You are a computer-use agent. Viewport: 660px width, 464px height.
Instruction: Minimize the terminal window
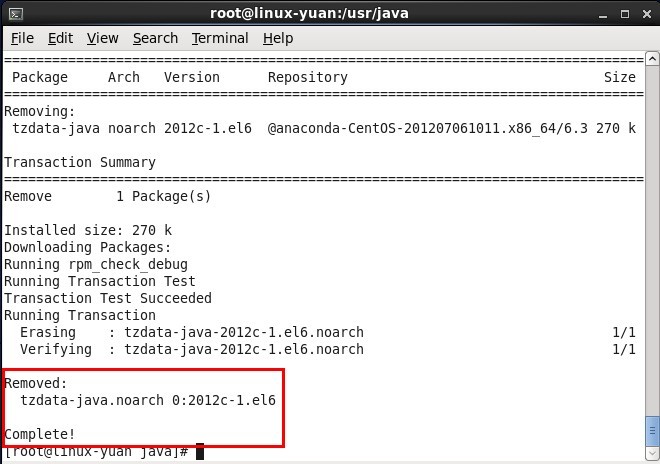[598, 13]
